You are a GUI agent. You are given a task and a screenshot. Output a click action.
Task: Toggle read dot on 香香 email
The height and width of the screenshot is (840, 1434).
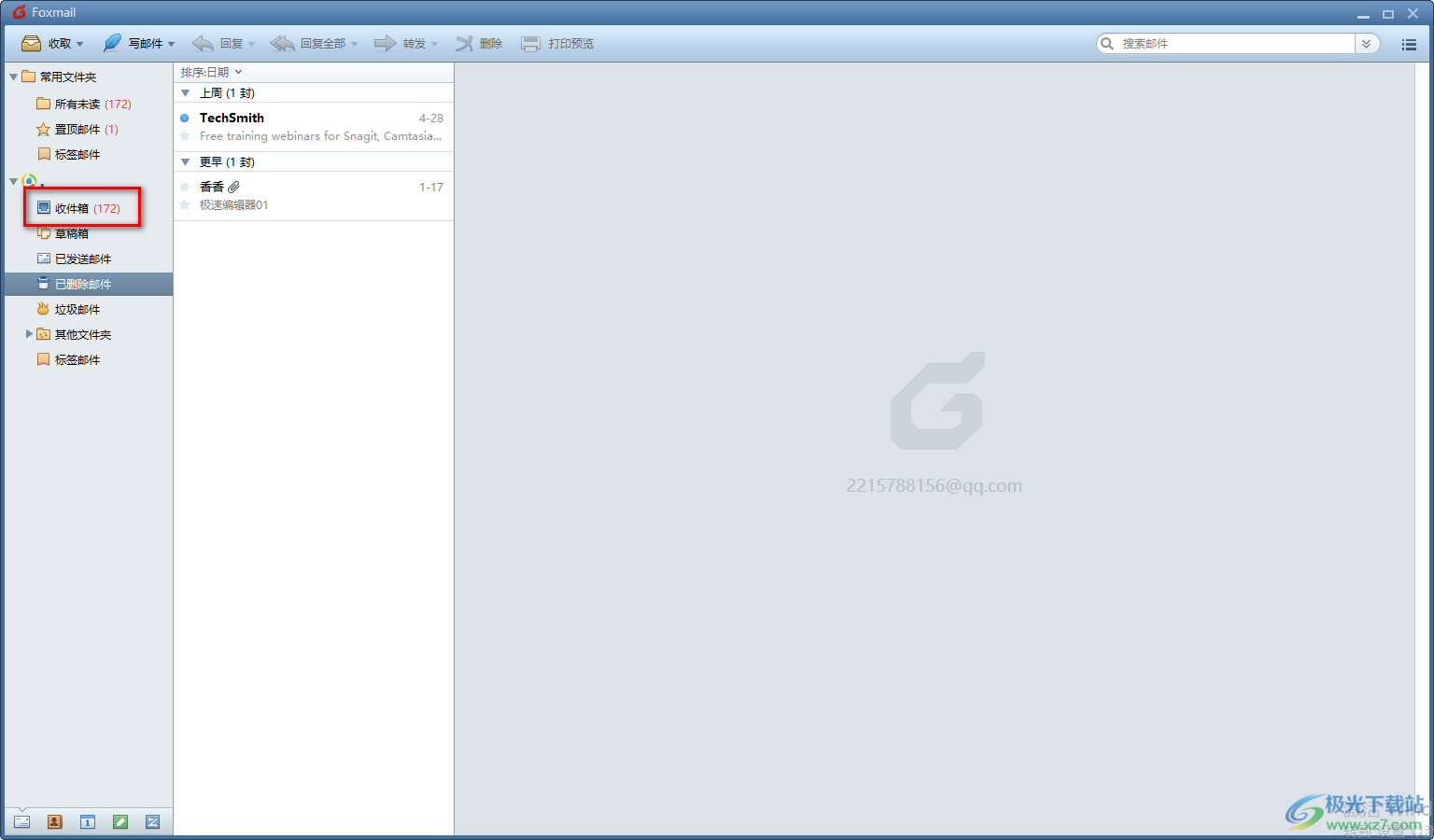(185, 188)
